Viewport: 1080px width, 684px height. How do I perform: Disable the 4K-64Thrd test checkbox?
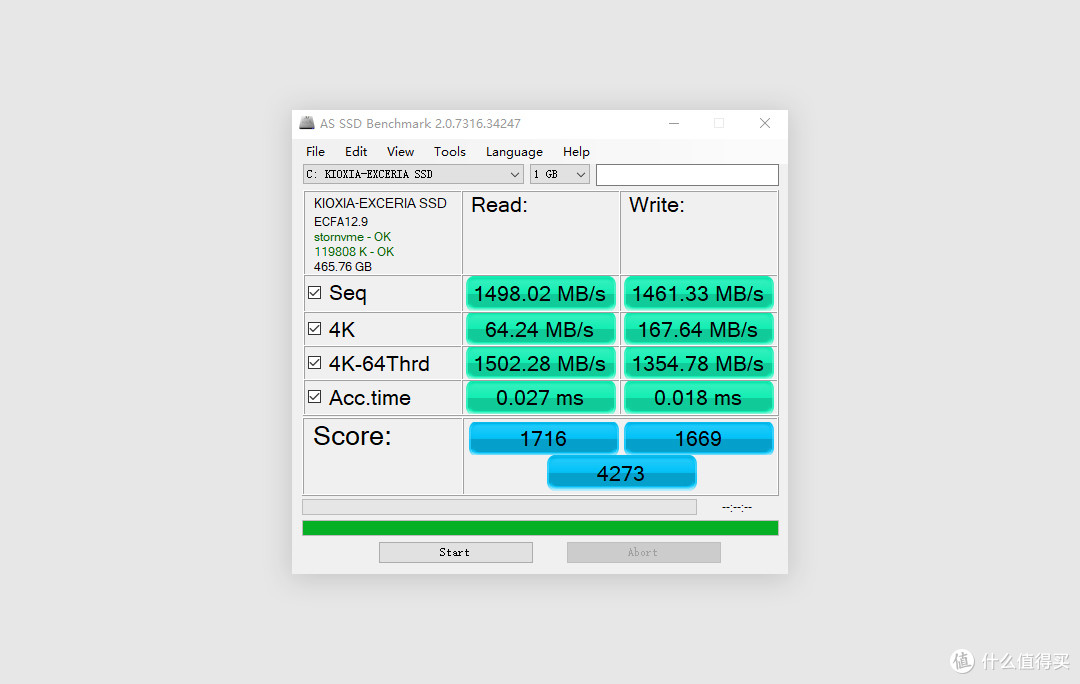click(314, 362)
